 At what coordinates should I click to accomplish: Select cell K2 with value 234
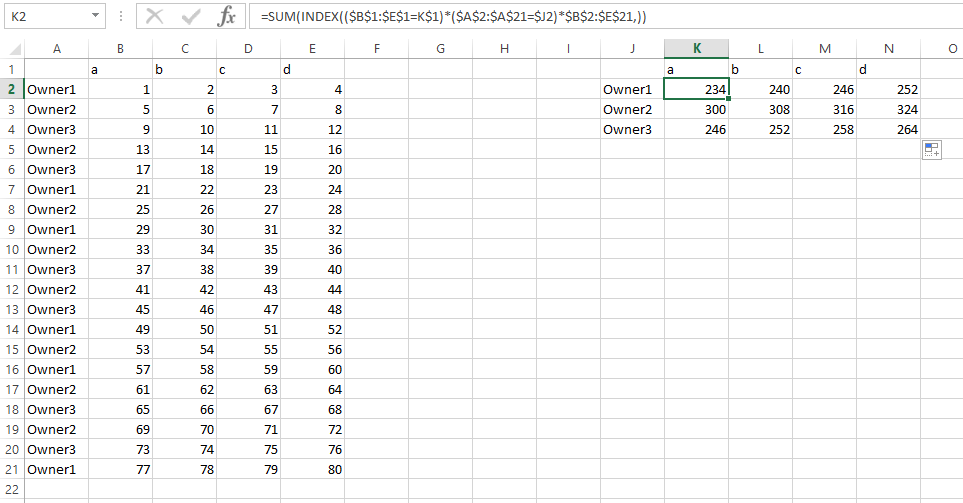(x=696, y=89)
